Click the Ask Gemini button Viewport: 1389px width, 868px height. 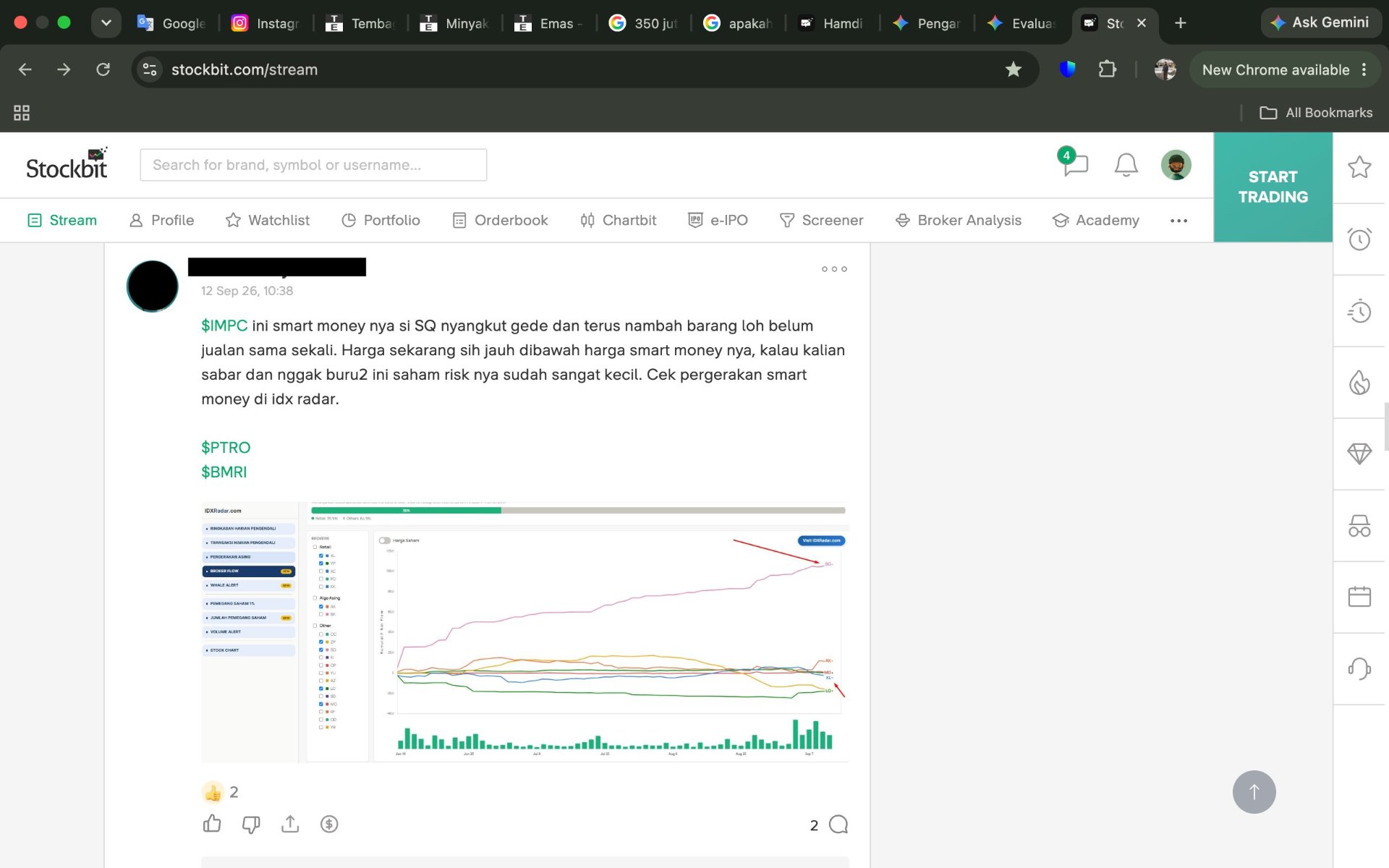[1320, 23]
